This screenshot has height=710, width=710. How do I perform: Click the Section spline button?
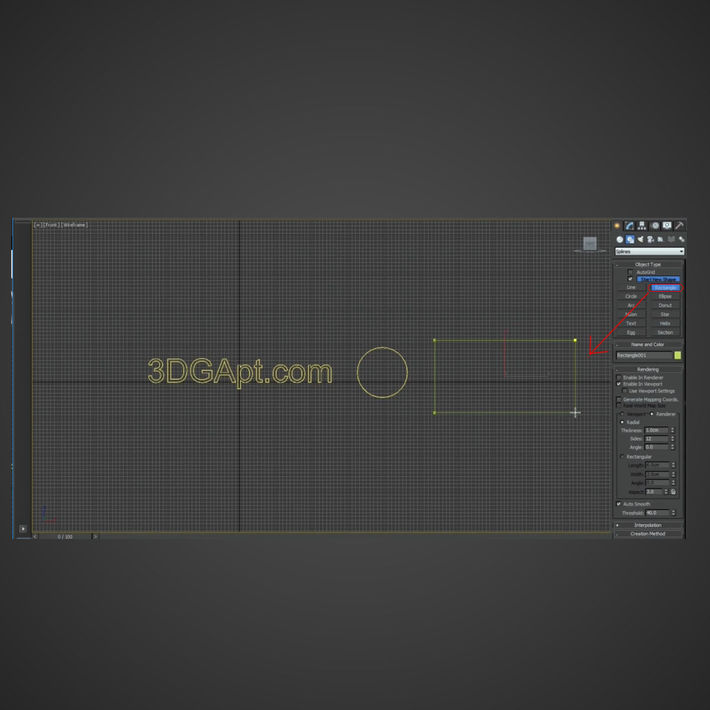[665, 332]
